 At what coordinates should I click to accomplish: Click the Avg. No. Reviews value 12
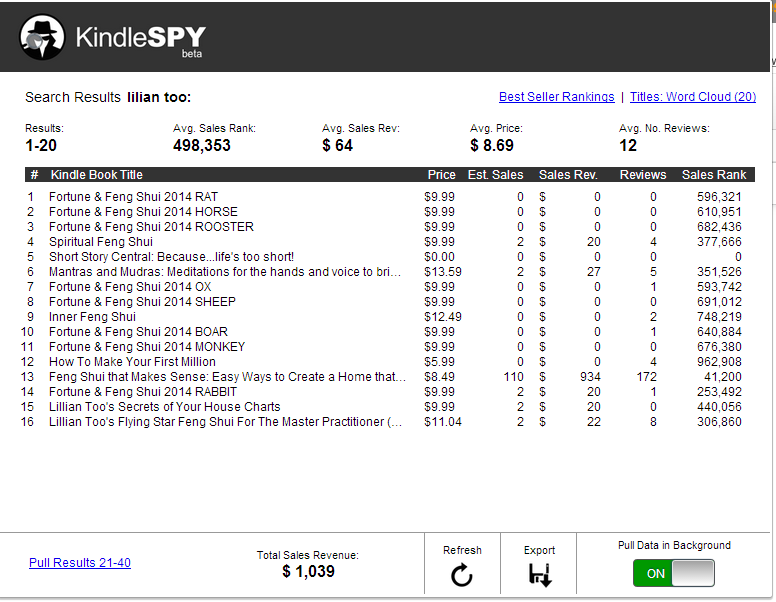(628, 146)
